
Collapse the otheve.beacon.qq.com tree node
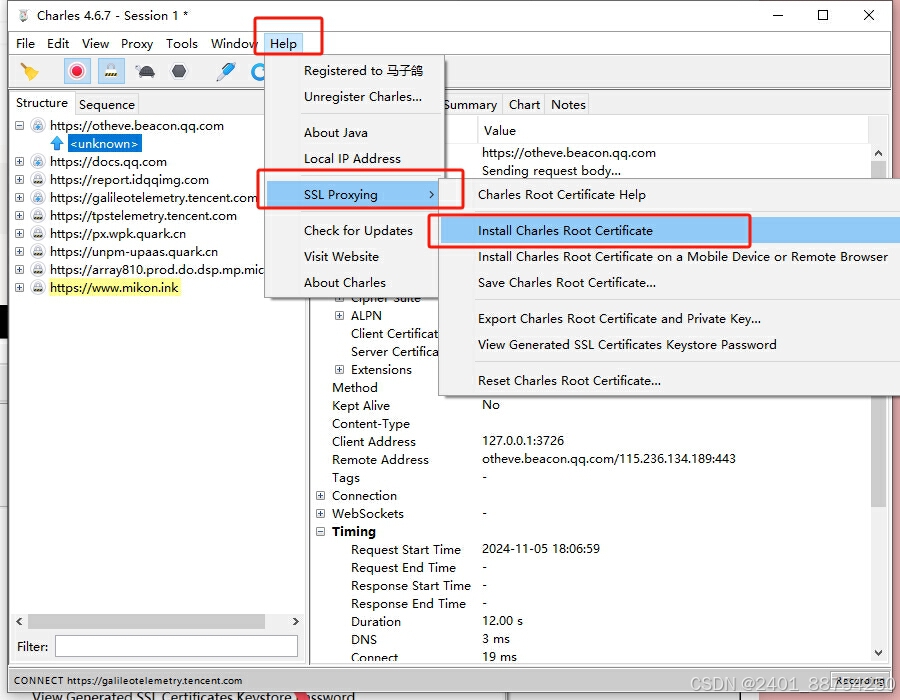coord(20,126)
